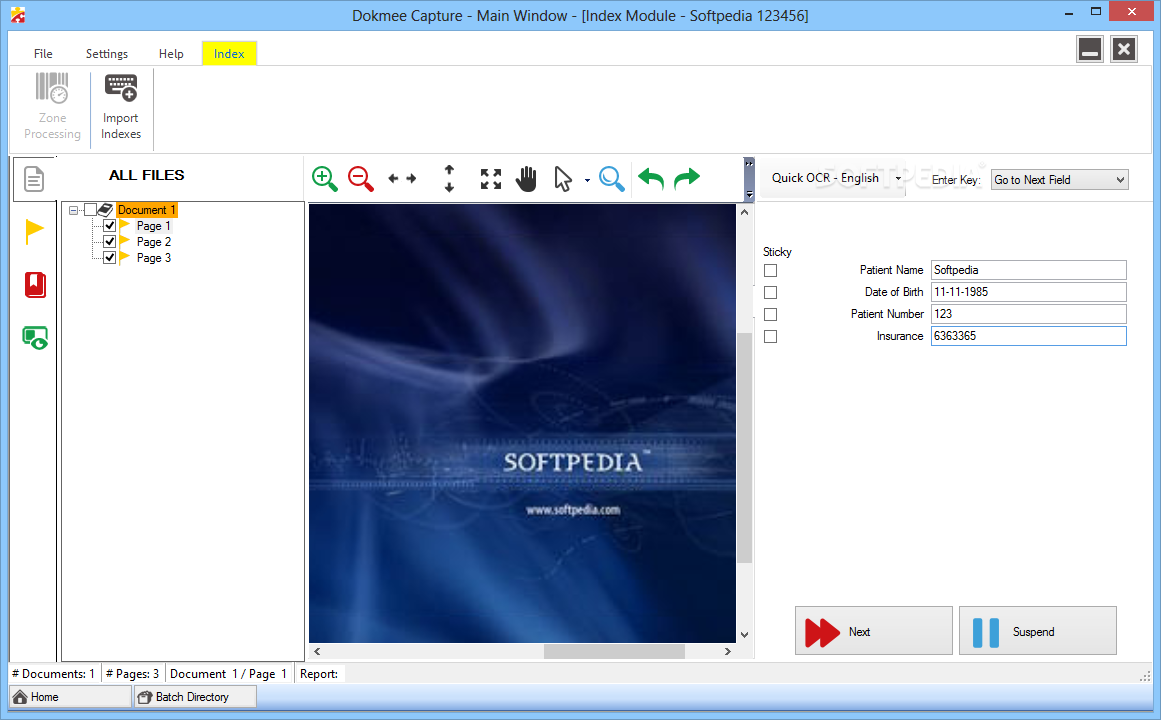The width and height of the screenshot is (1161, 720).
Task: Uncheck the Page 3 checkbox
Action: coord(110,258)
